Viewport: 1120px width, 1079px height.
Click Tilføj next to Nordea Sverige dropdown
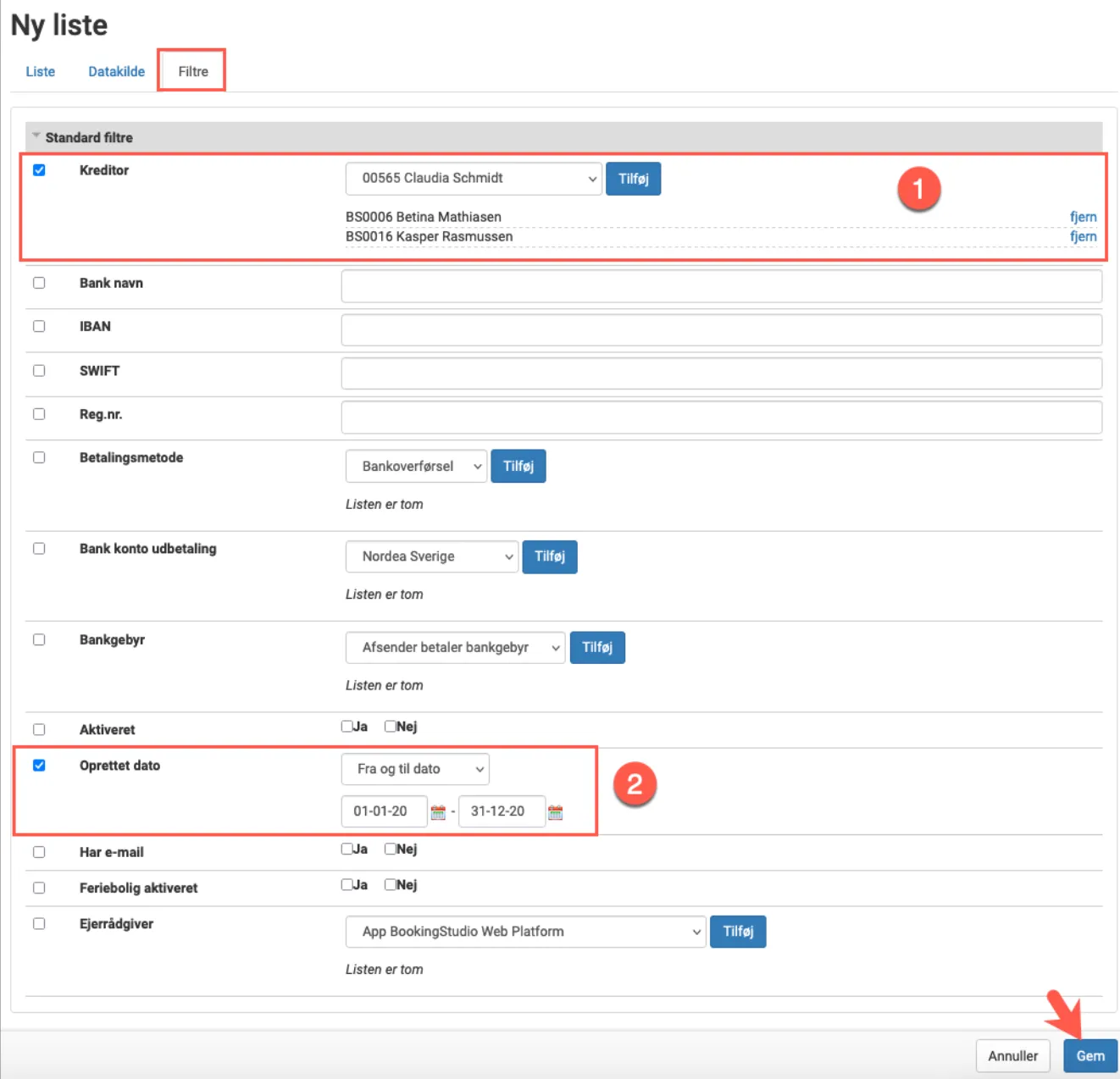(550, 556)
